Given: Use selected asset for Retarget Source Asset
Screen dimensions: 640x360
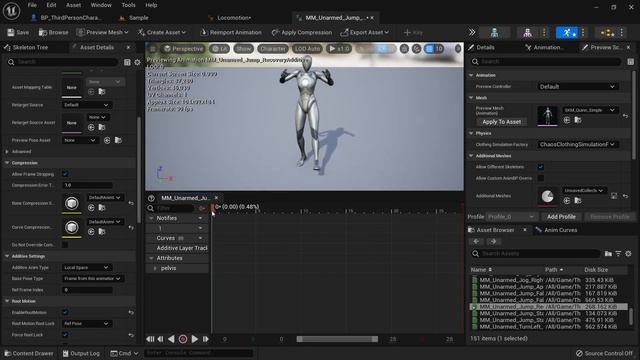Looking at the screenshot, I should [x=91, y=127].
